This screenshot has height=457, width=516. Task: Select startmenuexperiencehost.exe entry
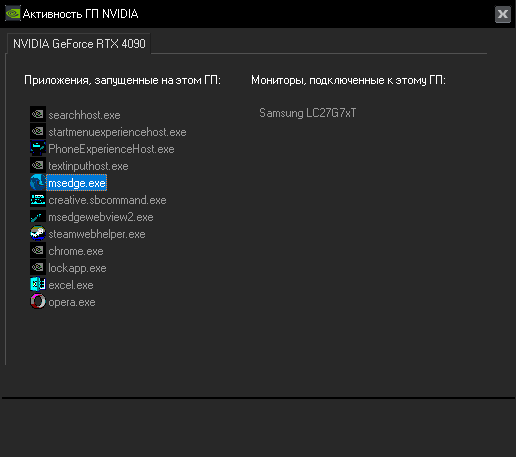click(117, 132)
